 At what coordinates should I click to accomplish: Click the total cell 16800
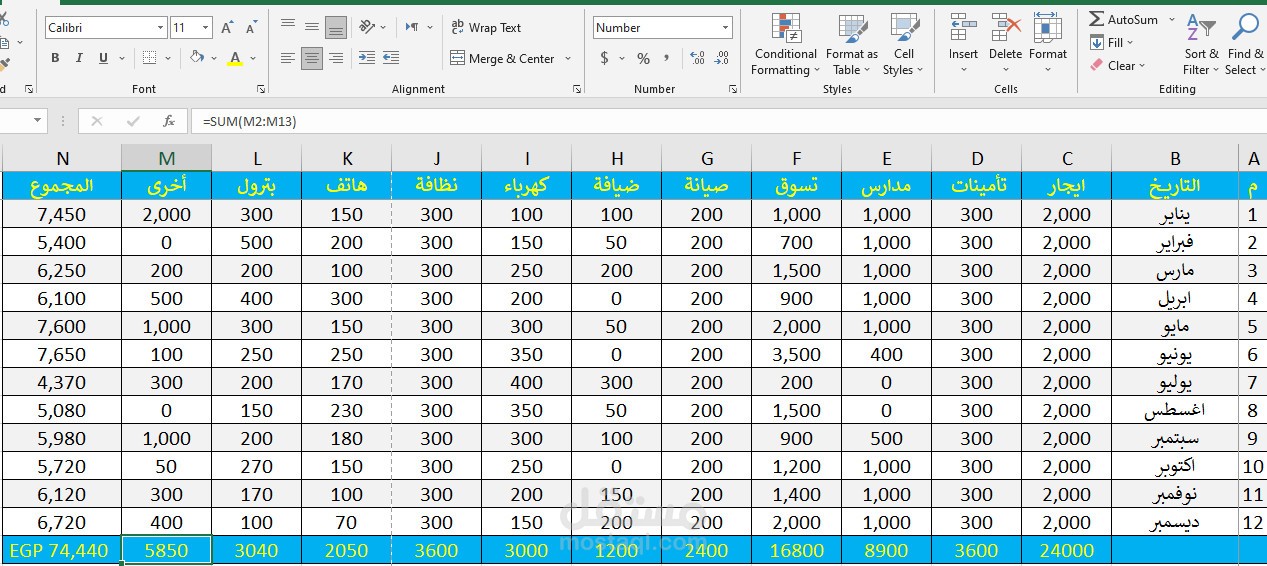pyautogui.click(x=796, y=550)
